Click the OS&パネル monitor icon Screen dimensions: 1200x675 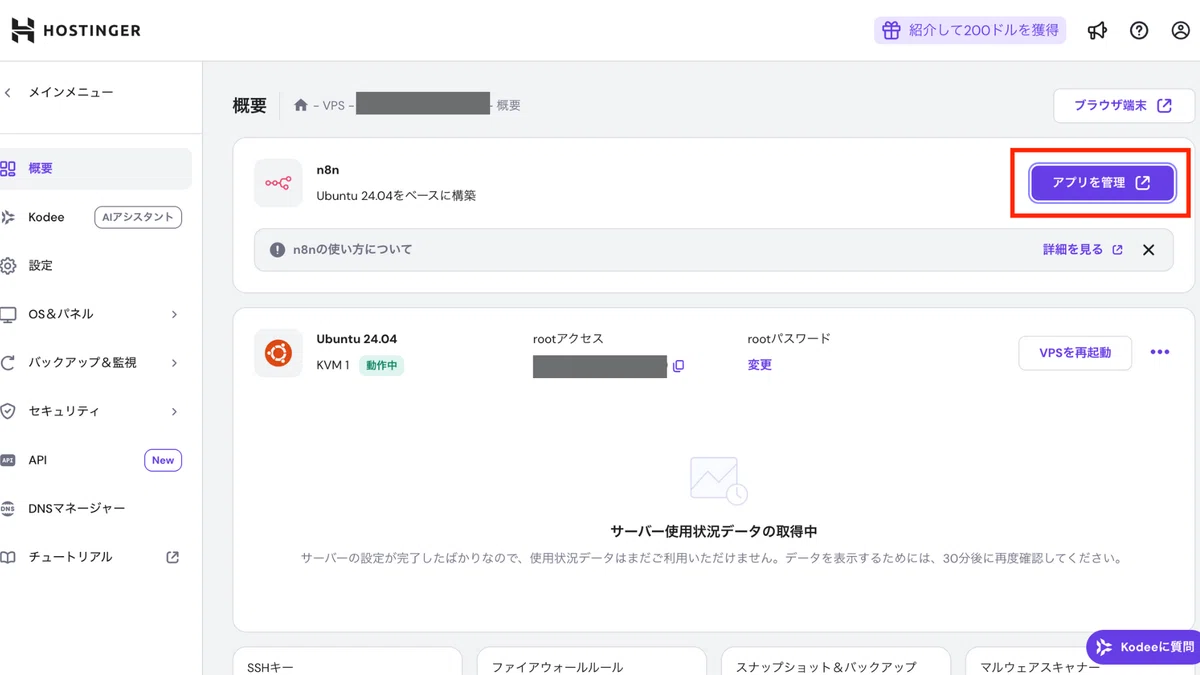click(8, 314)
